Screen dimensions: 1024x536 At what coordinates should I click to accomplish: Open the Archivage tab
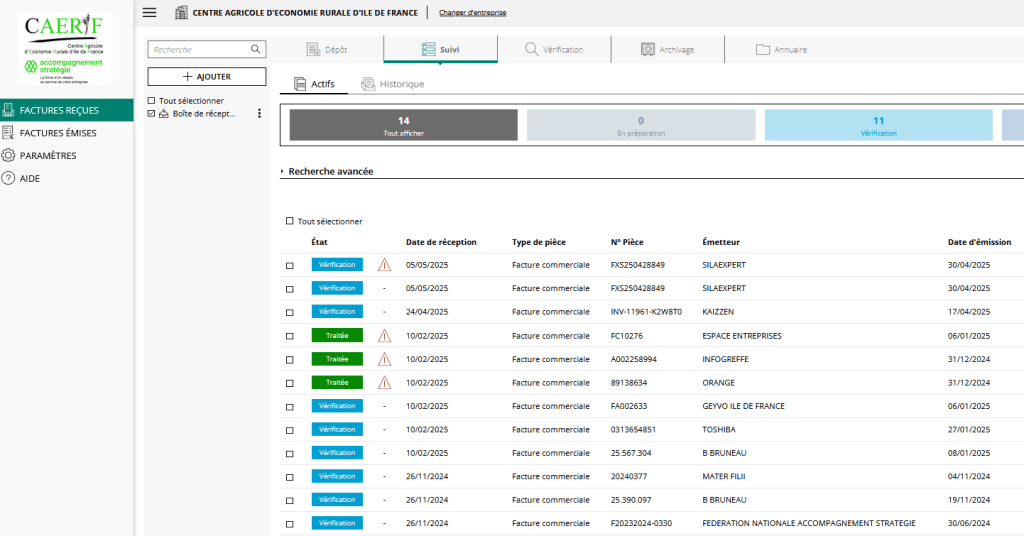click(667, 50)
